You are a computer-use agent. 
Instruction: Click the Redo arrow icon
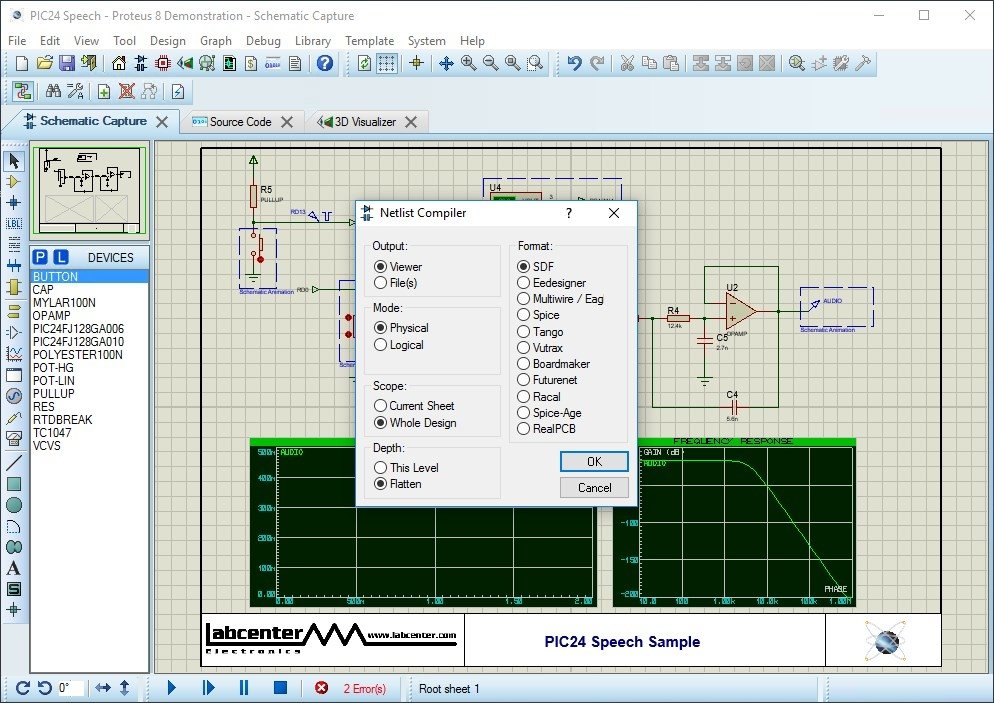(597, 63)
